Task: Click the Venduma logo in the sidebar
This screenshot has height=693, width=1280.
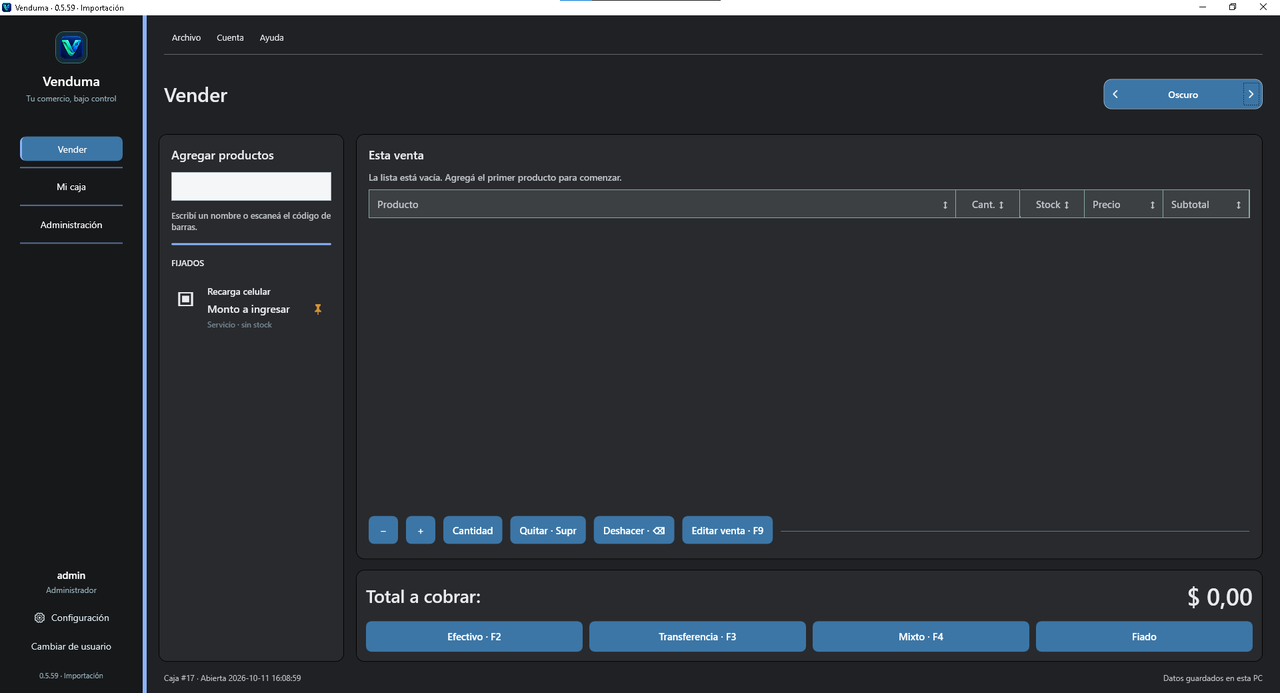Action: [x=71, y=47]
